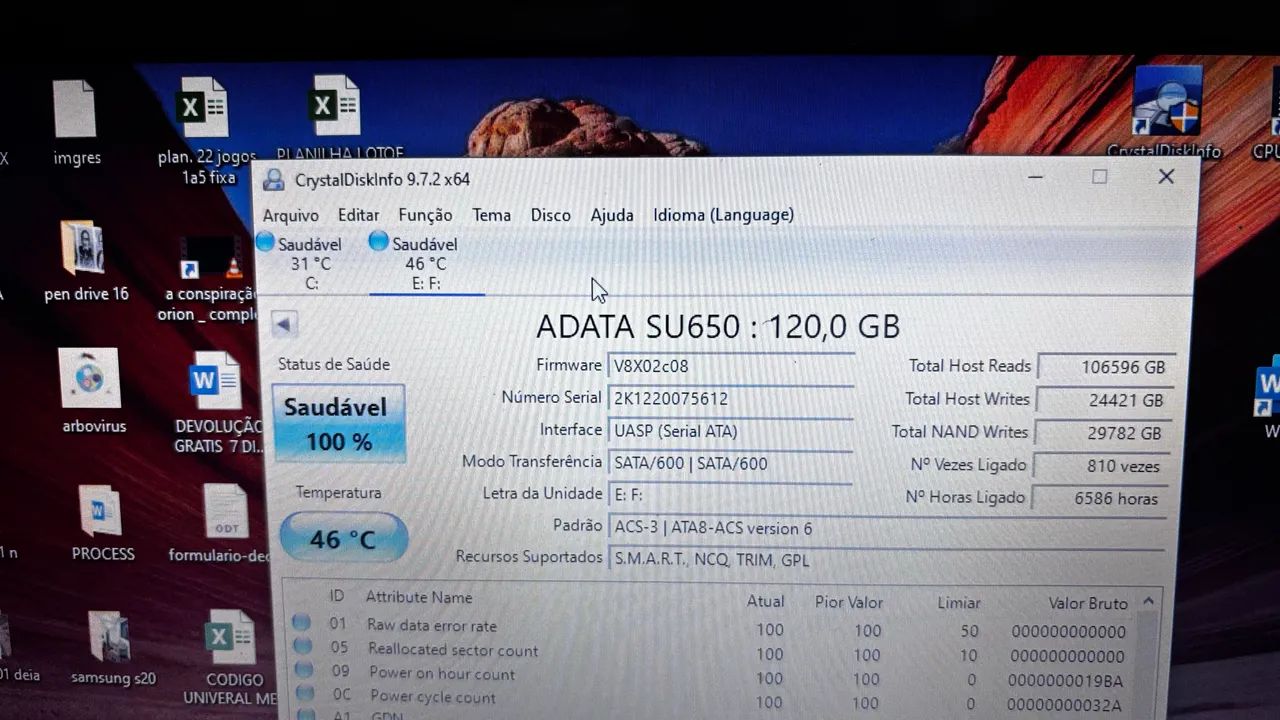Viewport: 1280px width, 720px height.
Task: Click the Limiar column header
Action: pyautogui.click(x=958, y=603)
